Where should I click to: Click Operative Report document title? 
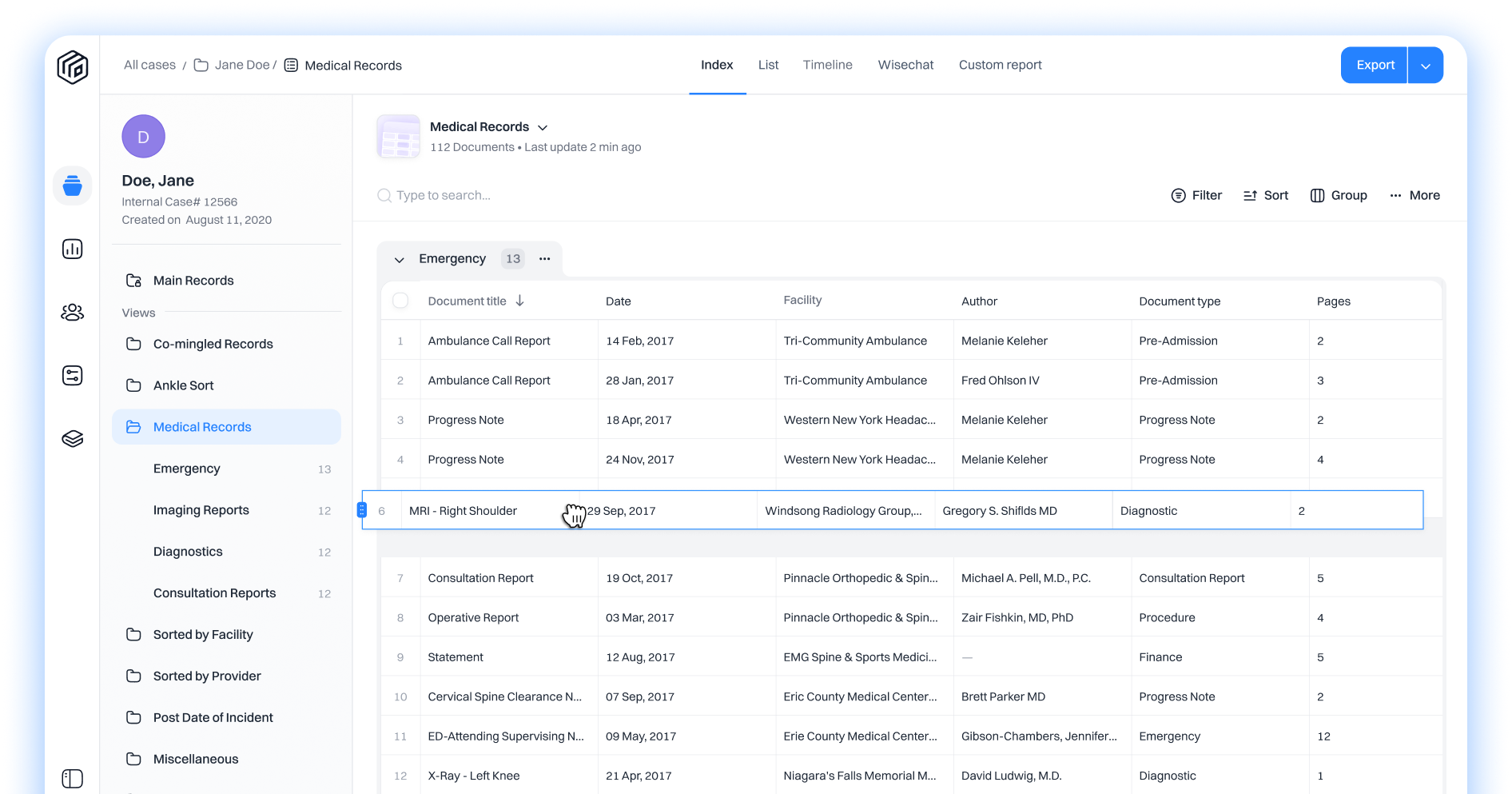tap(473, 617)
